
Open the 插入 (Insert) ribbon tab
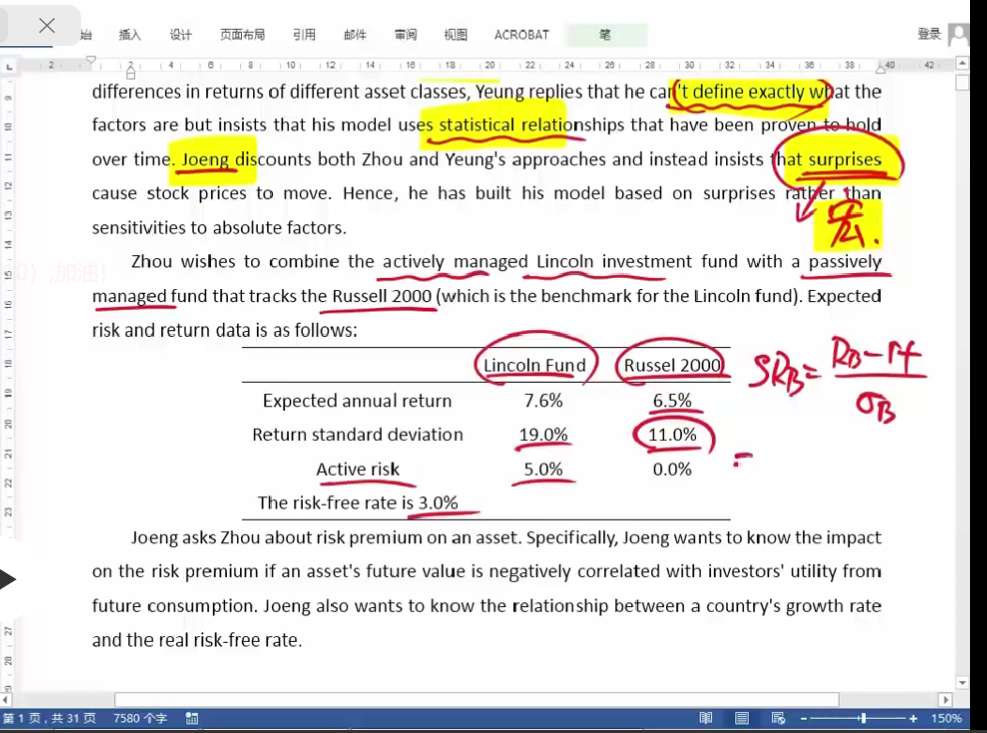point(130,35)
